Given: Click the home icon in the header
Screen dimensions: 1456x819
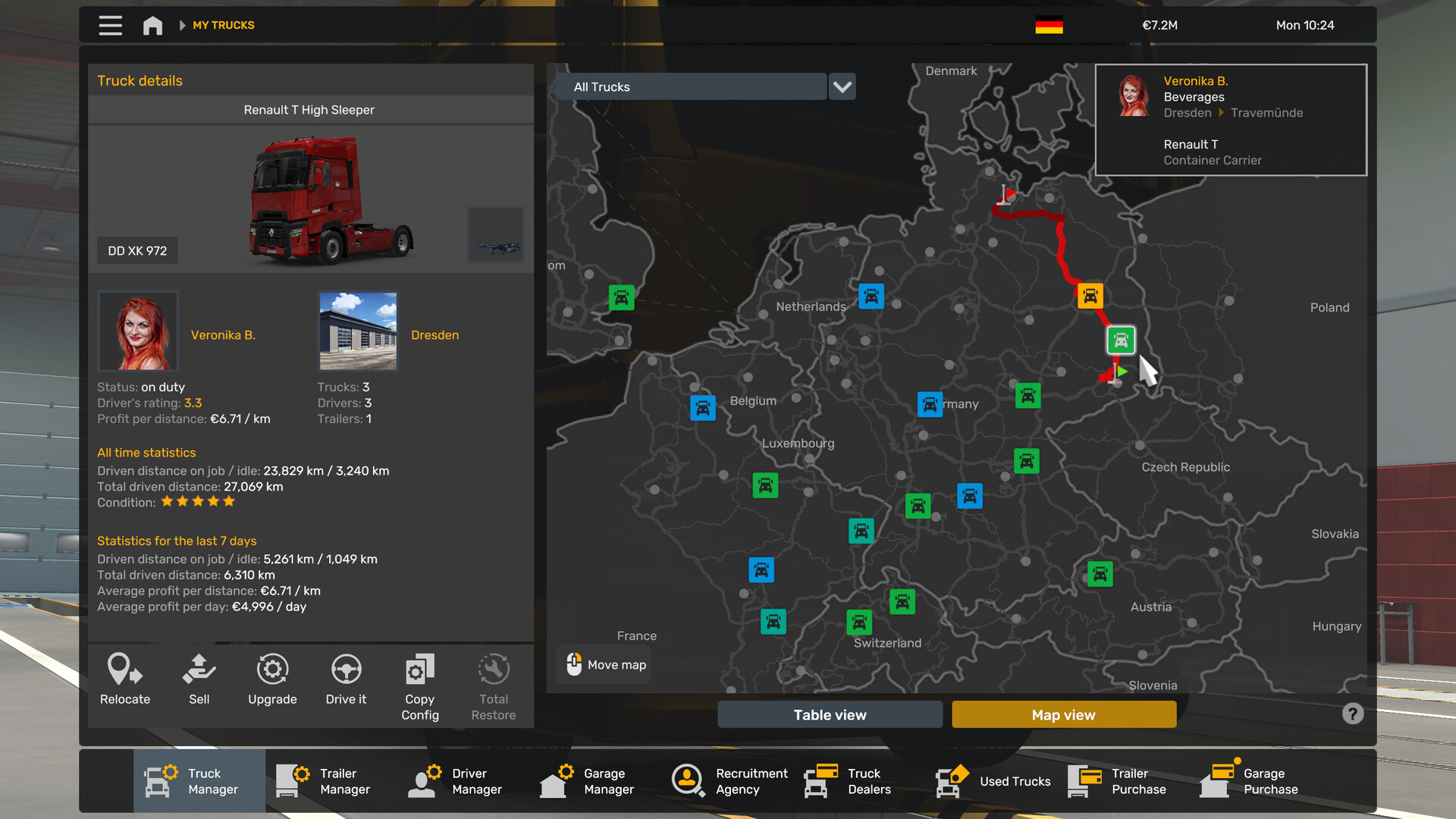Looking at the screenshot, I should point(152,25).
